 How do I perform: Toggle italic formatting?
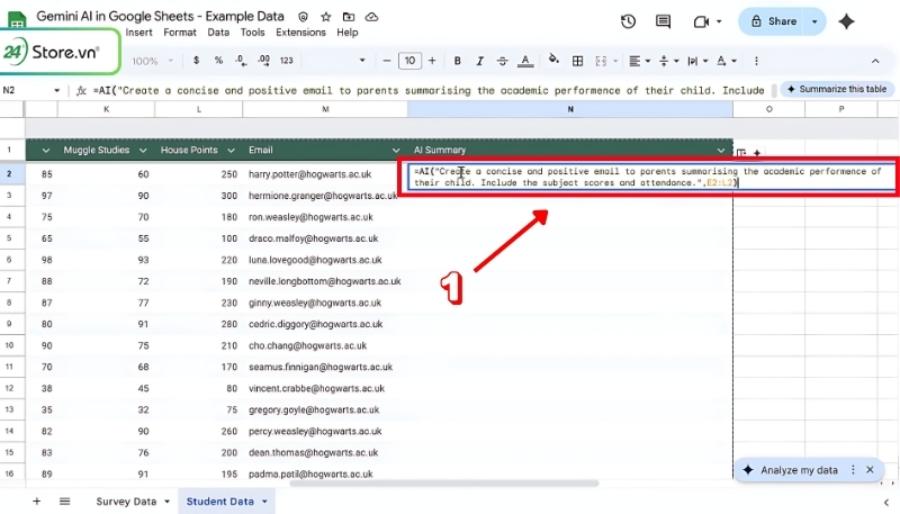(x=480, y=61)
